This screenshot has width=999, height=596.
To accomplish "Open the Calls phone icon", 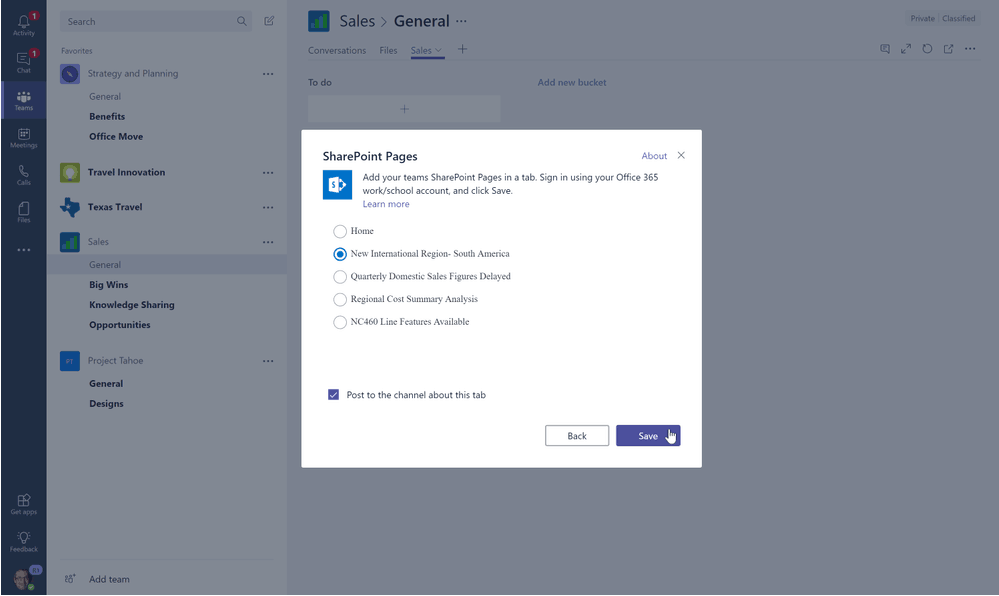I will click(x=24, y=175).
